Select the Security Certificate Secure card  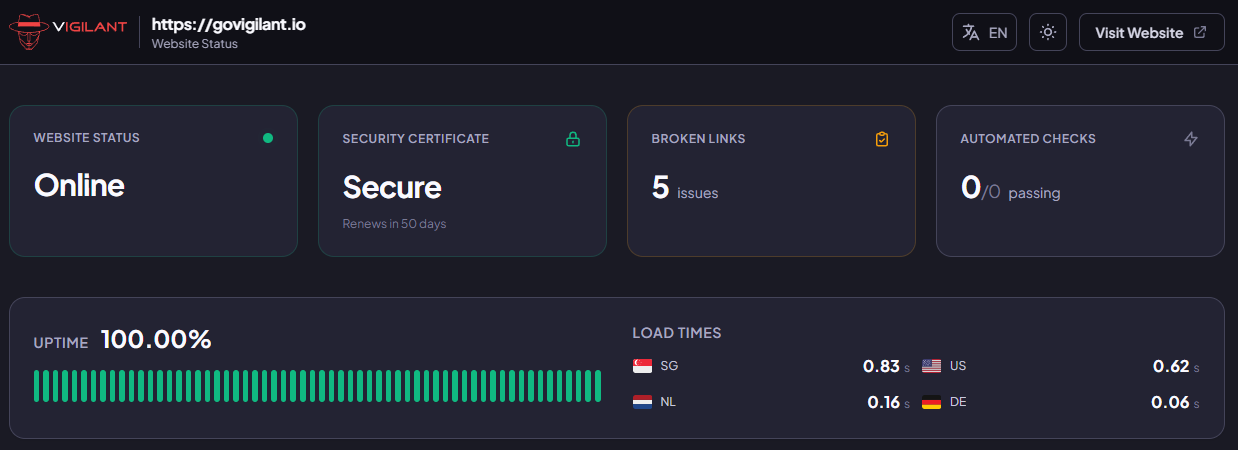(462, 181)
